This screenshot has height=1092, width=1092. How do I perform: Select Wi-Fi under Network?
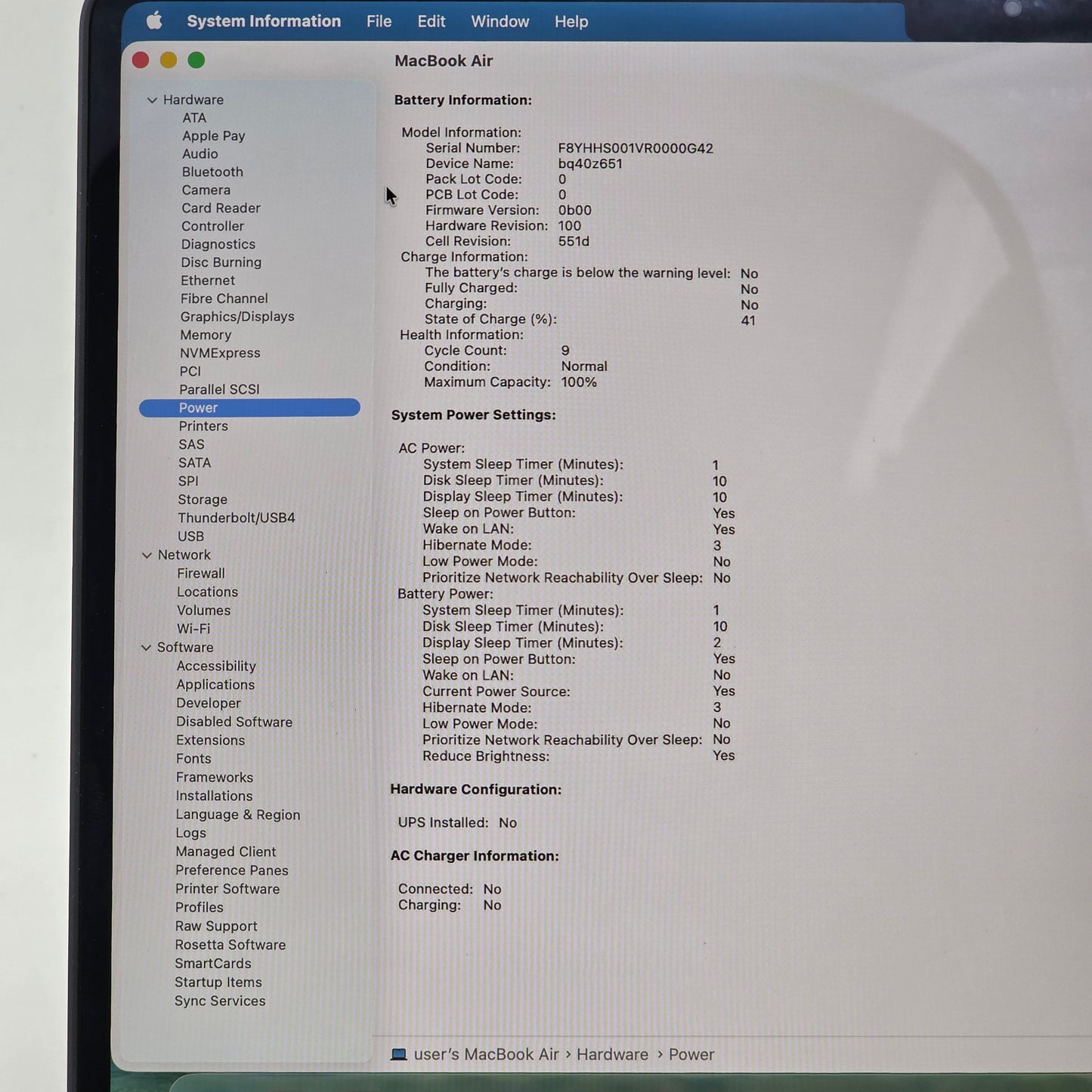tap(193, 629)
